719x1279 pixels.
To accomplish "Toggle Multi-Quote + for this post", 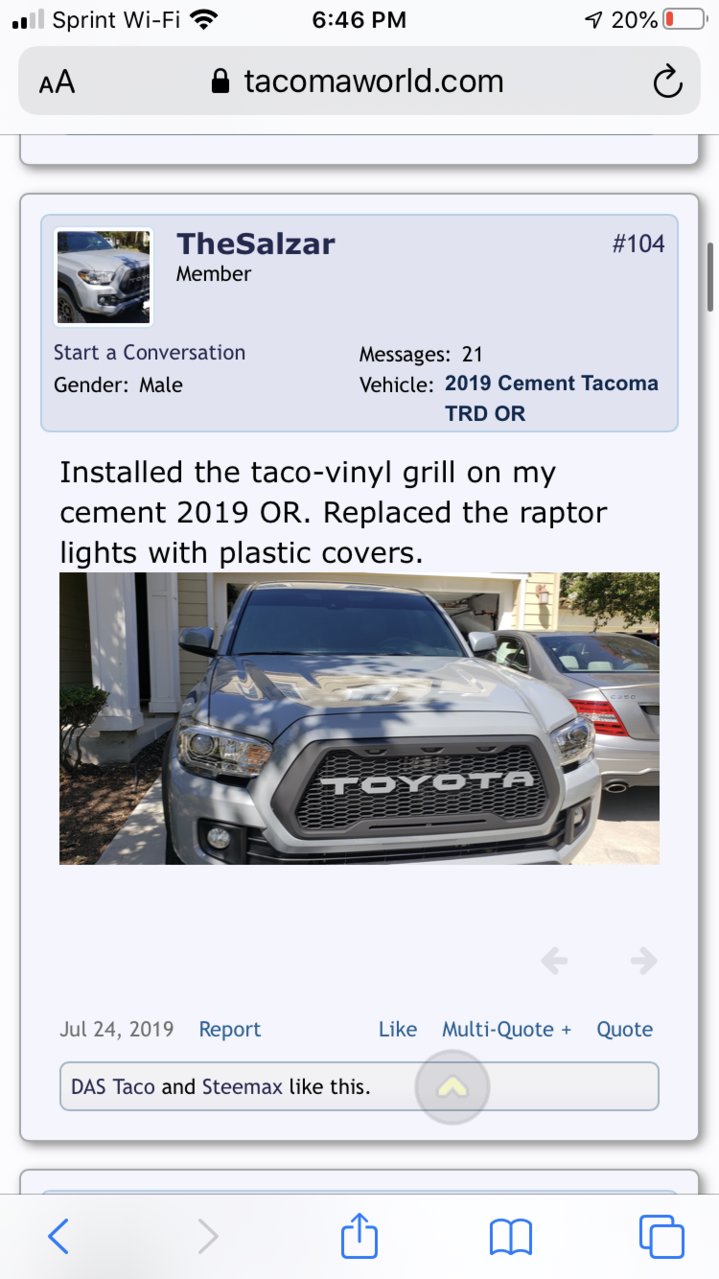I will coord(507,1029).
